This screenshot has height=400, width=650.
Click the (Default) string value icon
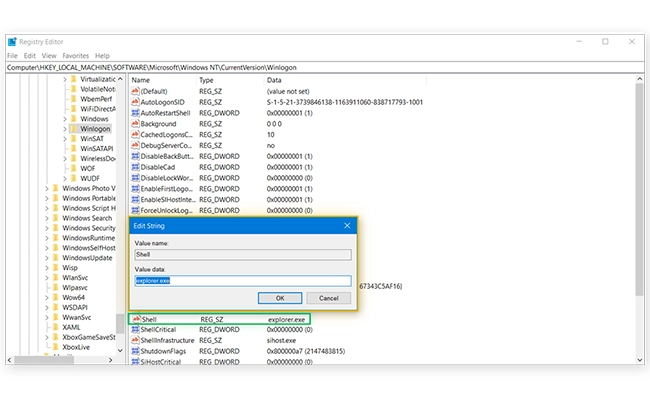click(135, 91)
